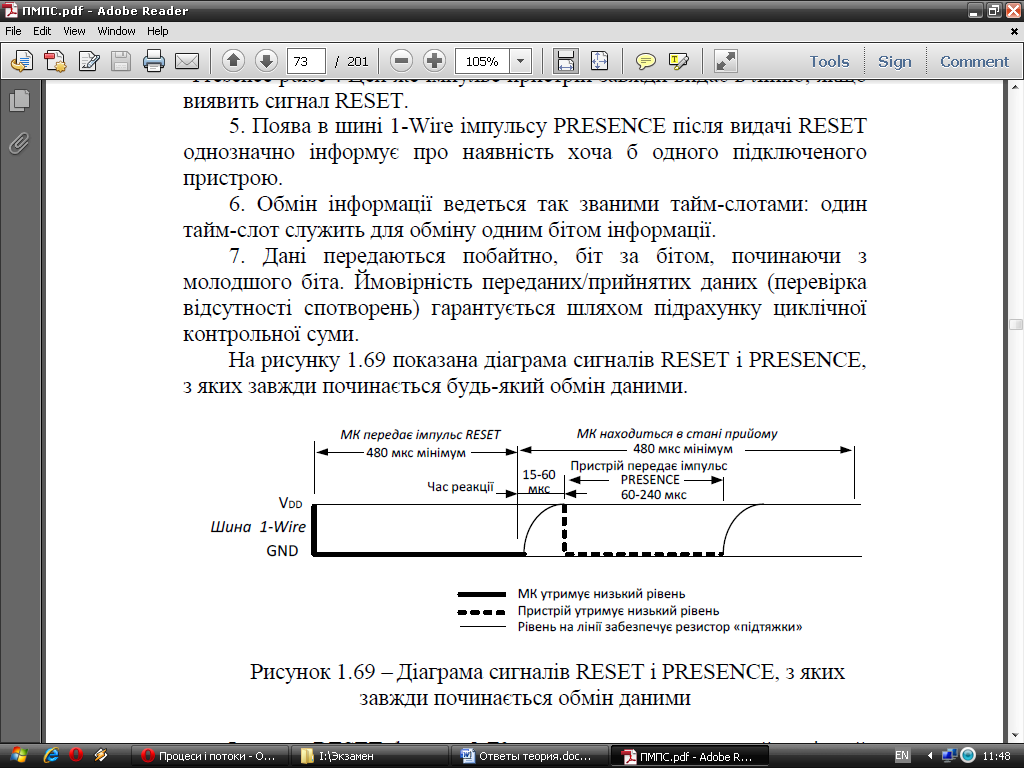Open the Edit menu
Screen dimensions: 1024x768
(x=42, y=31)
